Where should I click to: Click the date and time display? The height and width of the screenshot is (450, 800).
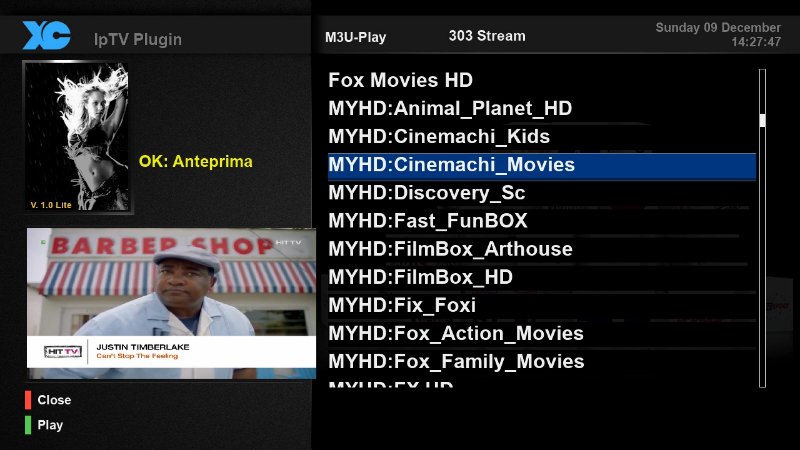718,35
